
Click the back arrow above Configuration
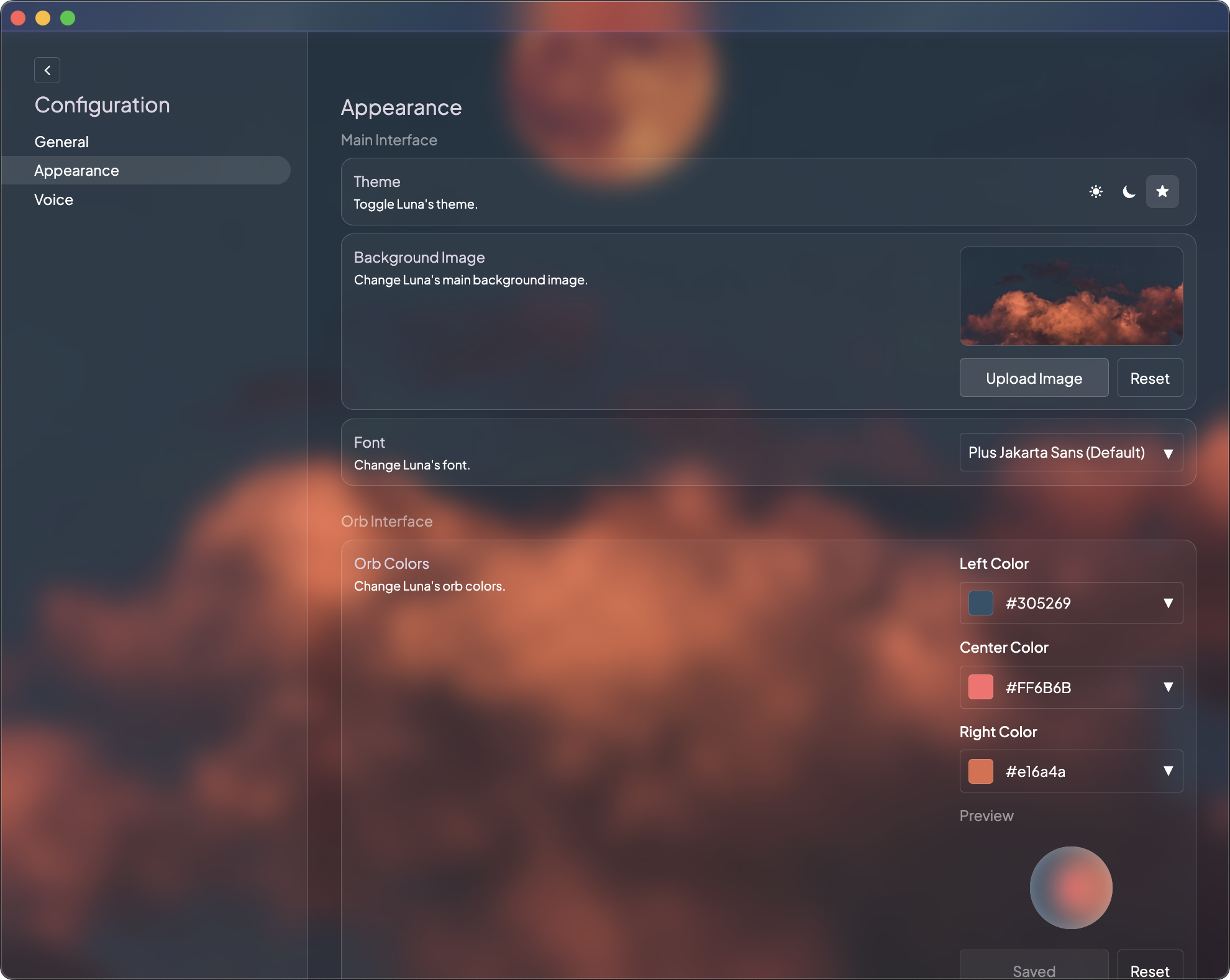47,70
